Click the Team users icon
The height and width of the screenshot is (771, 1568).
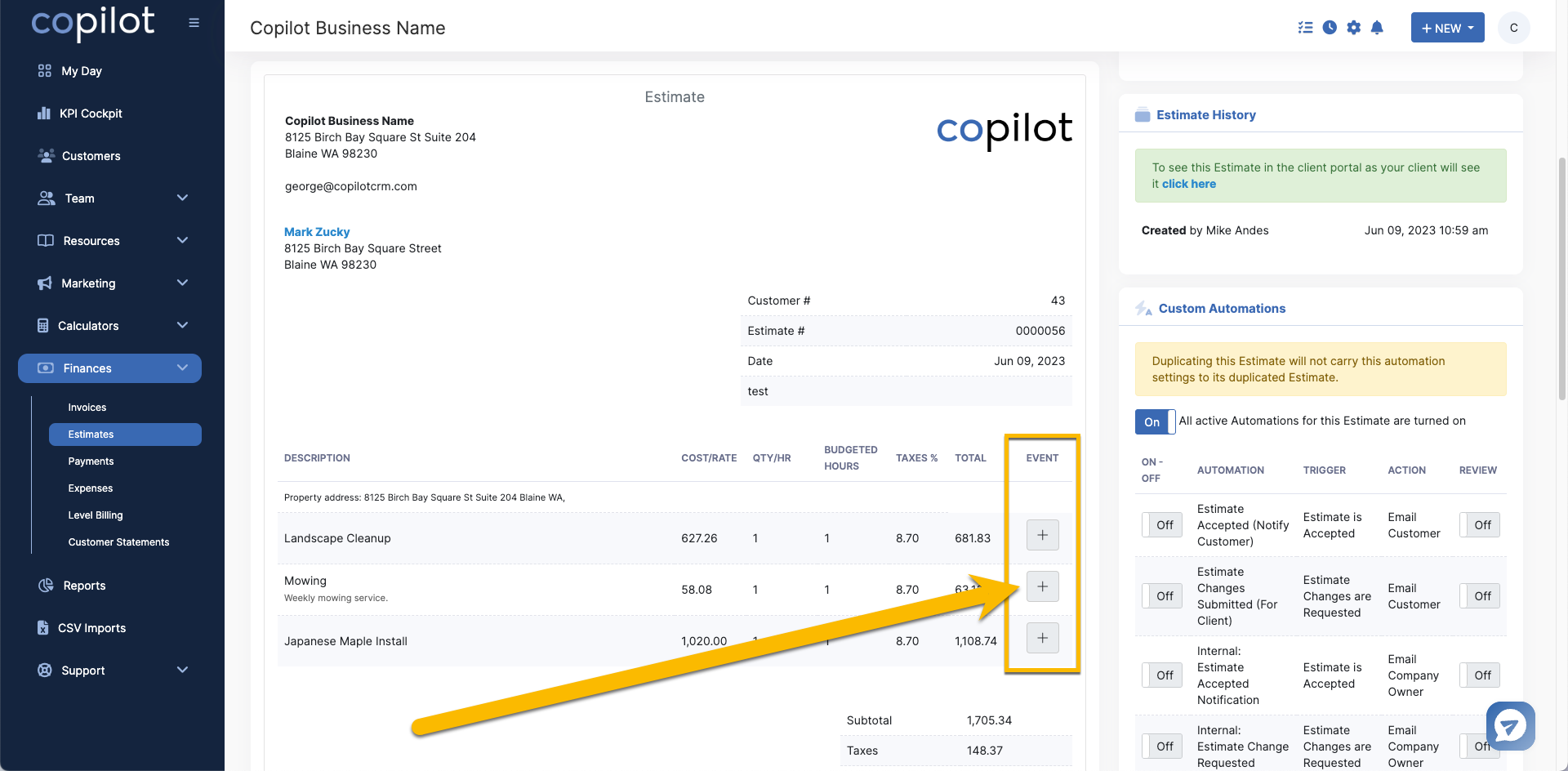point(47,198)
